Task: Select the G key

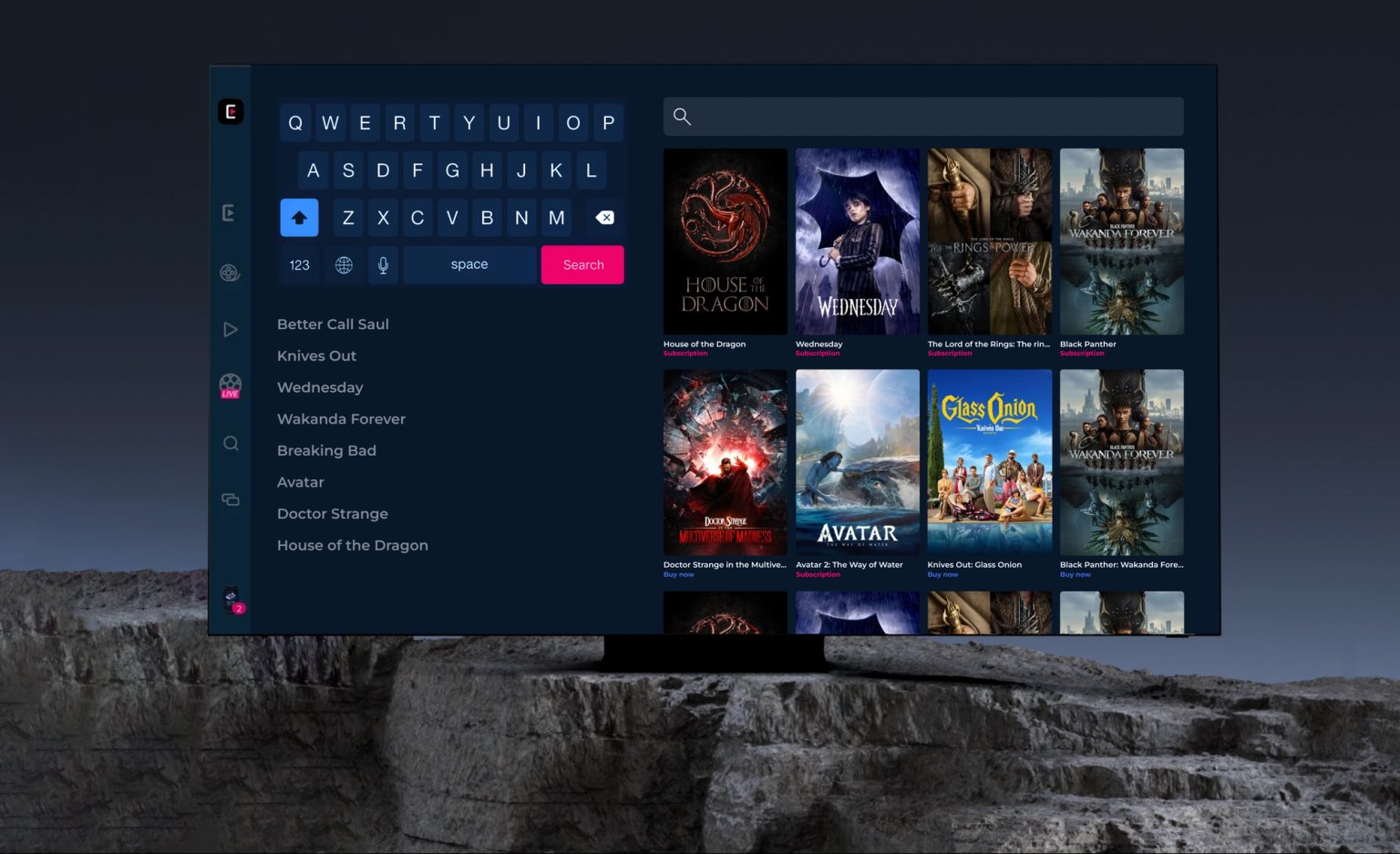Action: tap(452, 170)
